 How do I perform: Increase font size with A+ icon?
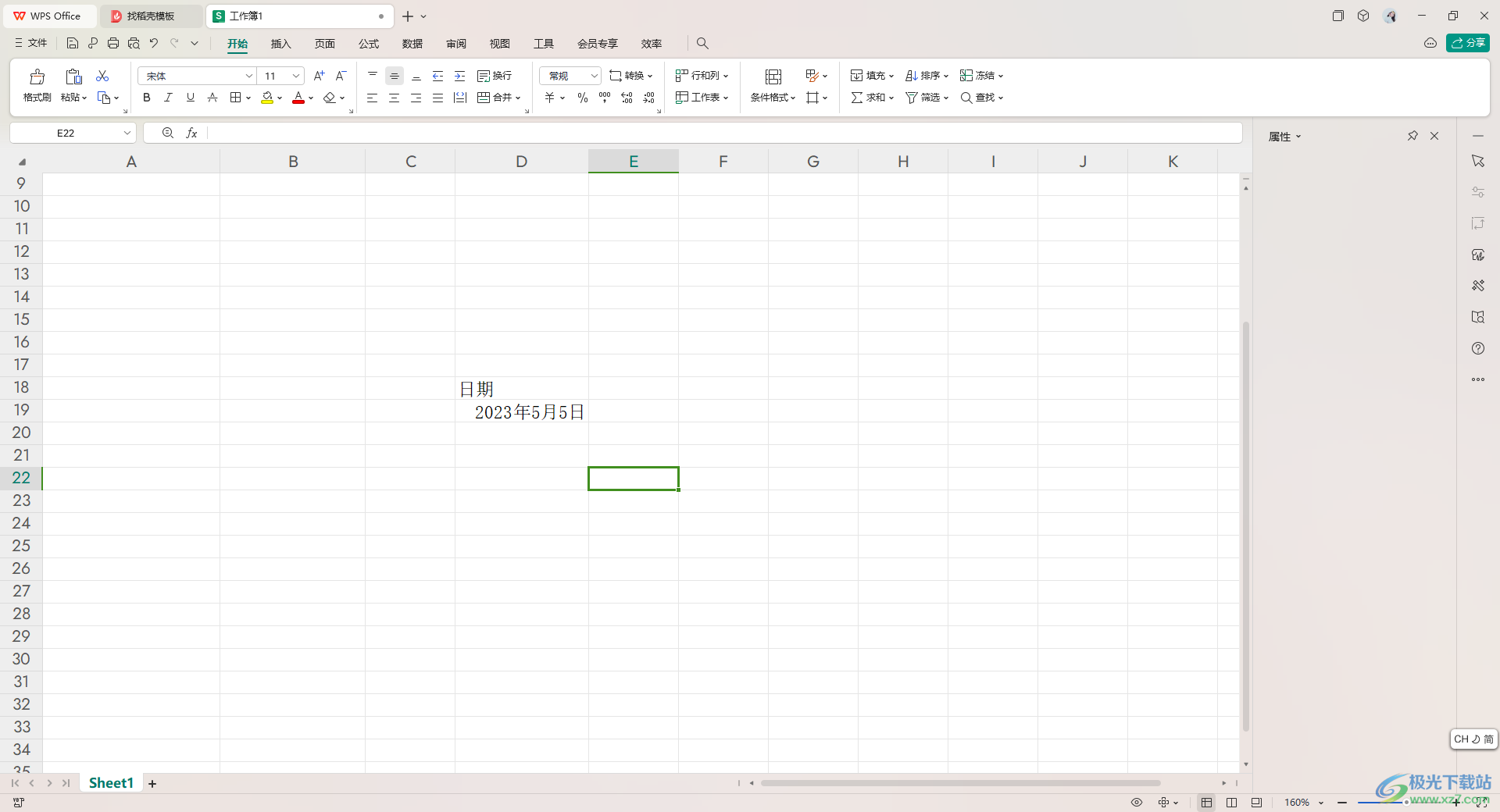click(319, 76)
